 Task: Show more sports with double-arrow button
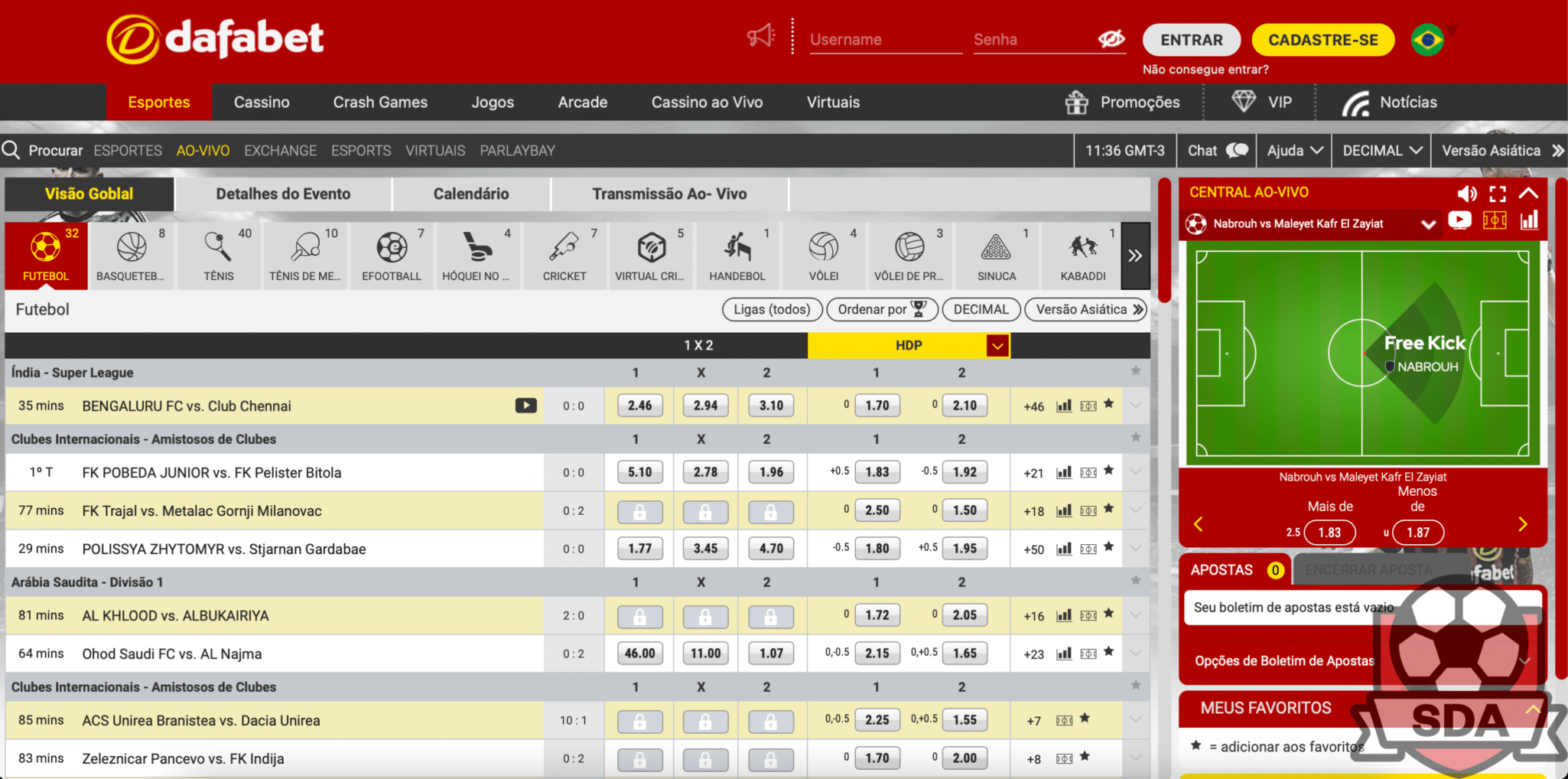tap(1135, 256)
